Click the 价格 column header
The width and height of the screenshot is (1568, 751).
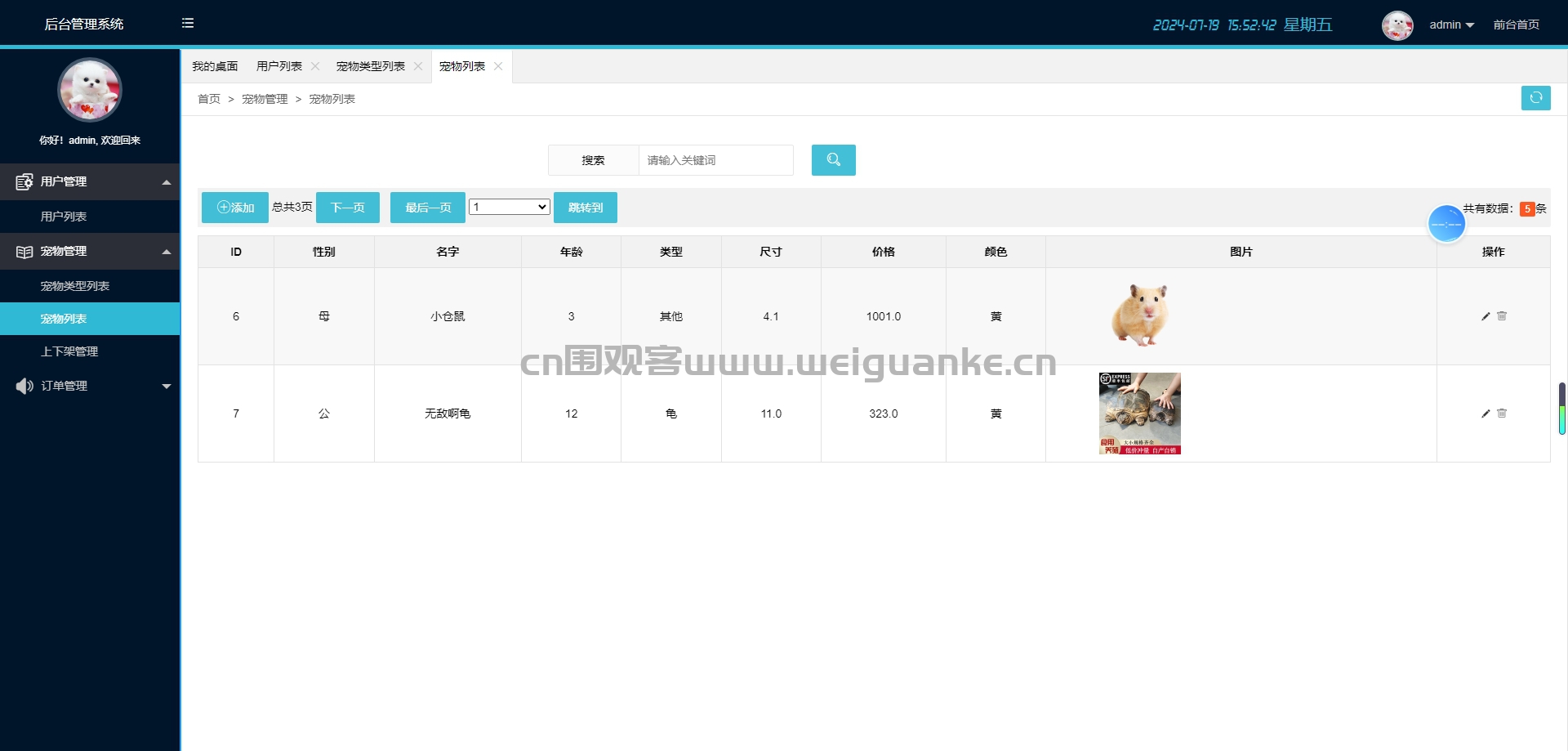pyautogui.click(x=884, y=252)
